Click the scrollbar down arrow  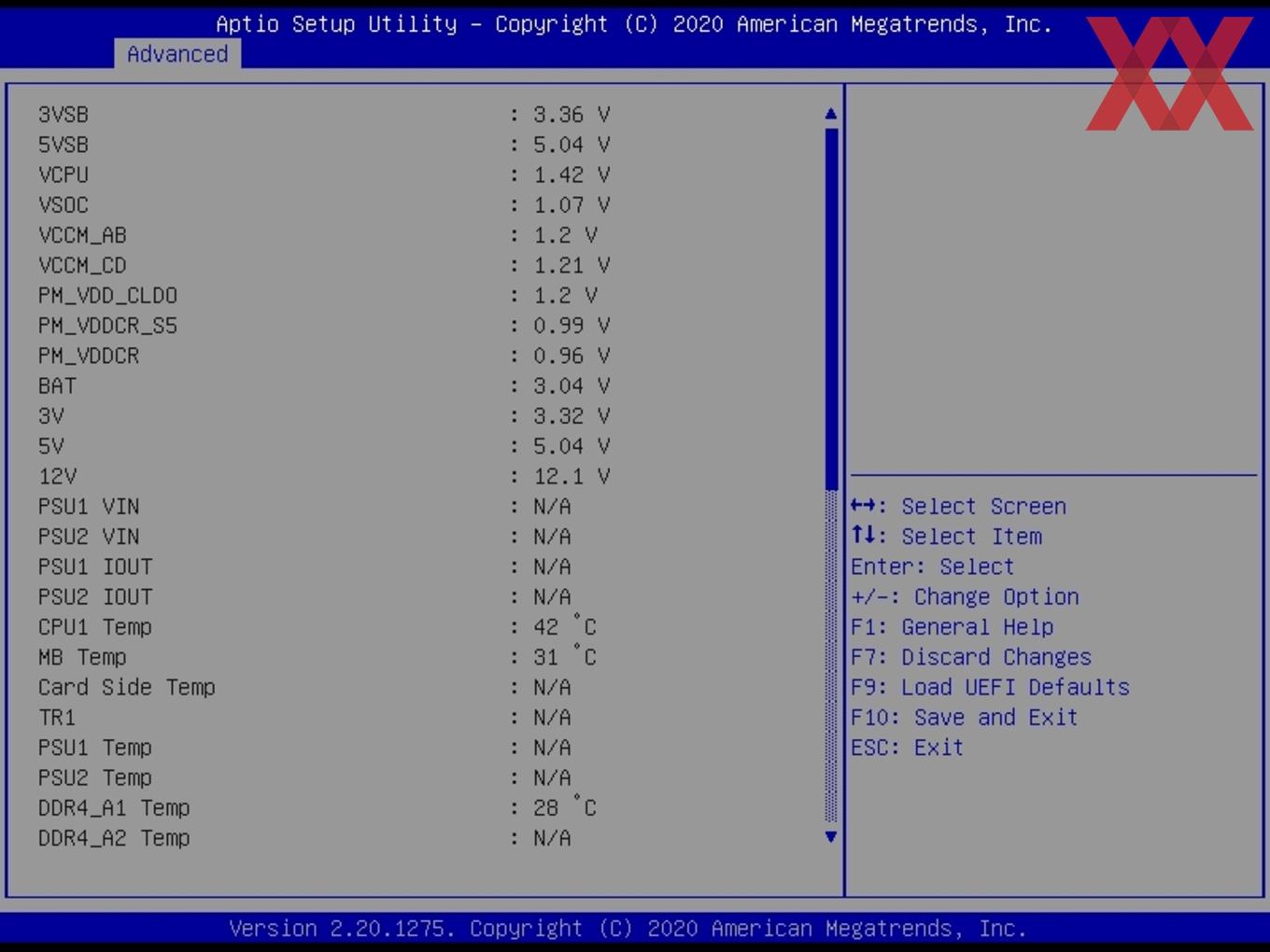pyautogui.click(x=831, y=837)
